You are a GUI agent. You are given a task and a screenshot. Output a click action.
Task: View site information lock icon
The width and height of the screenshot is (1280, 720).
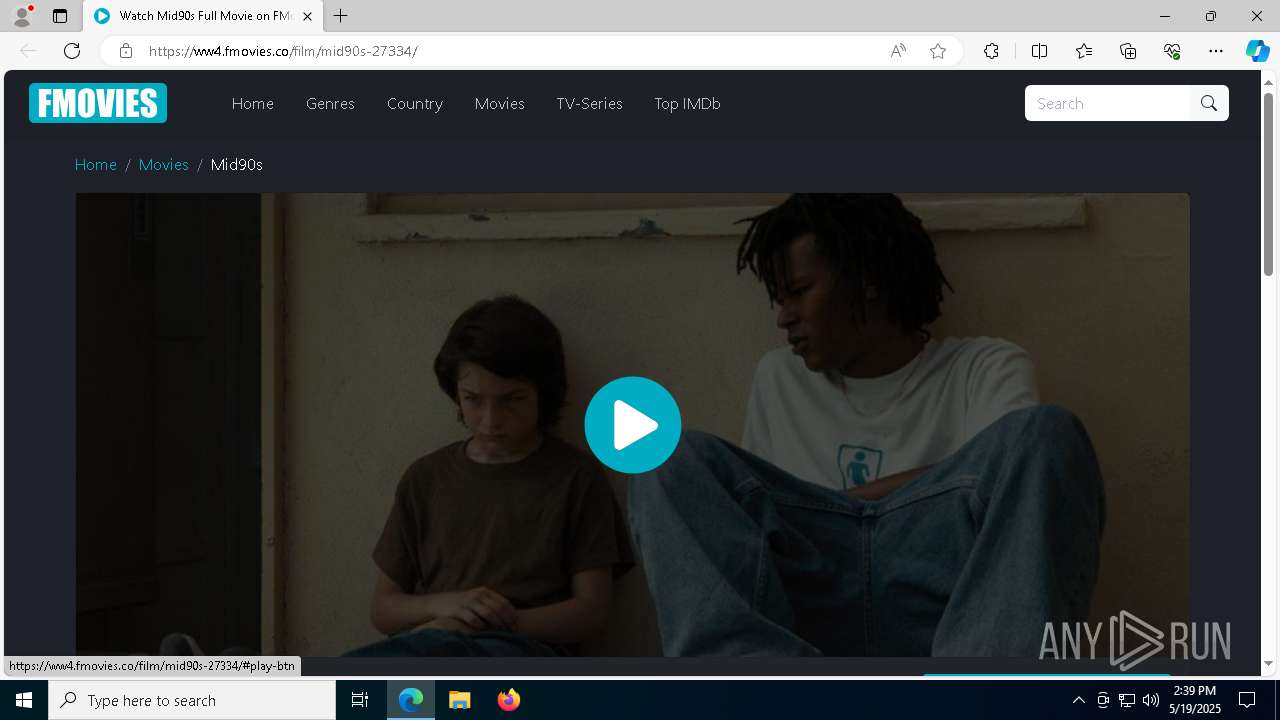tap(126, 51)
